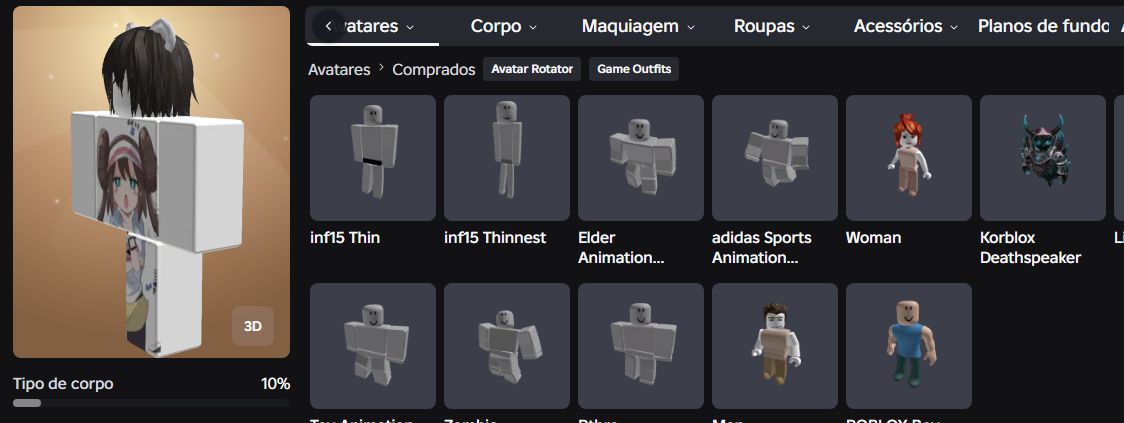The image size is (1124, 423).
Task: Select the Zombie animation thumbnail
Action: click(507, 346)
